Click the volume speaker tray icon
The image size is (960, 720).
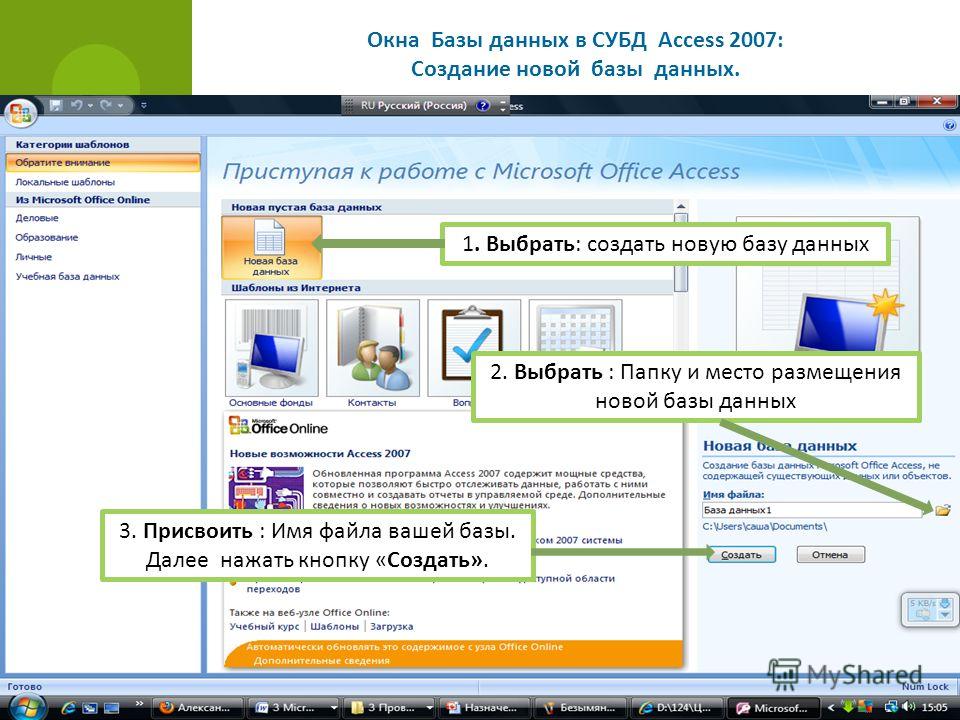(909, 708)
